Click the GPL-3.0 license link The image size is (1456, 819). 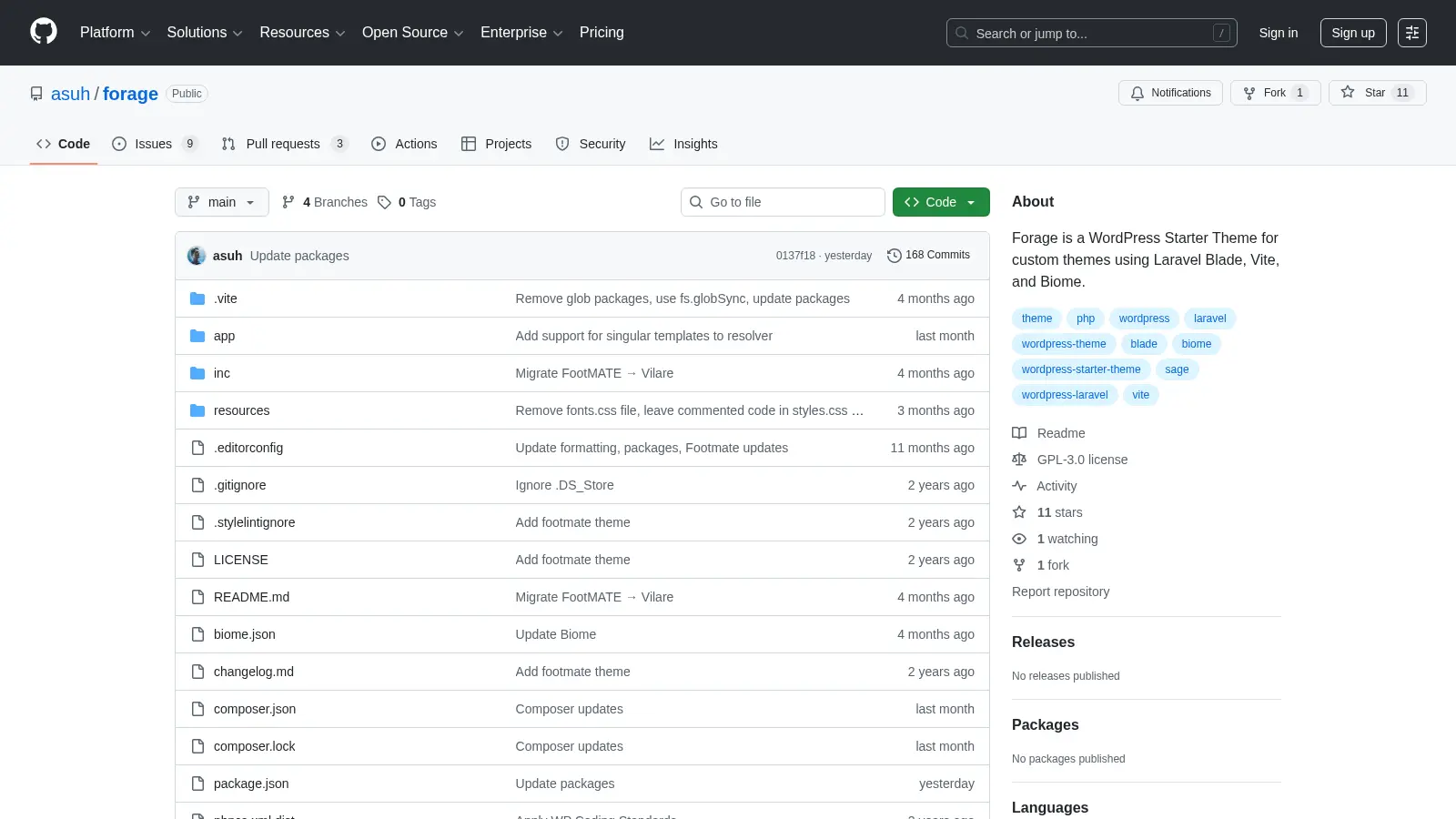[x=1082, y=460]
